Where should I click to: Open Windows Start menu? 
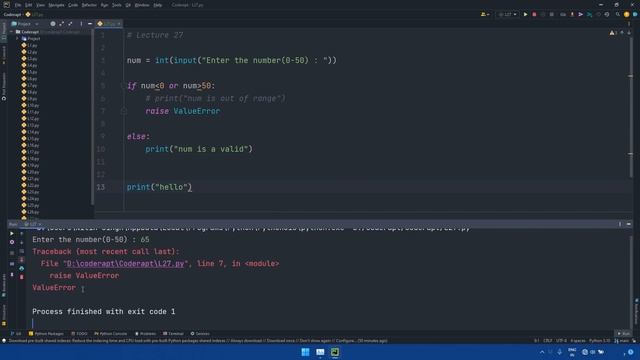tap(305, 352)
